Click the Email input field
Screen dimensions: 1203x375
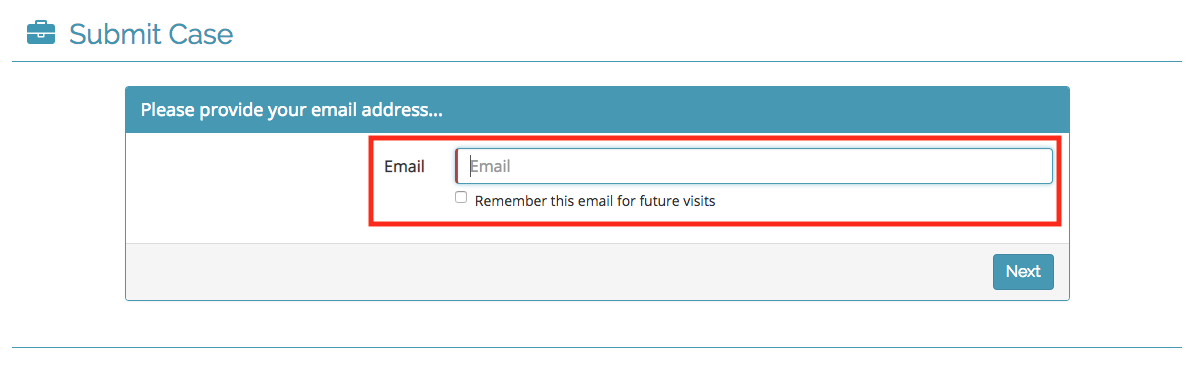tap(754, 166)
